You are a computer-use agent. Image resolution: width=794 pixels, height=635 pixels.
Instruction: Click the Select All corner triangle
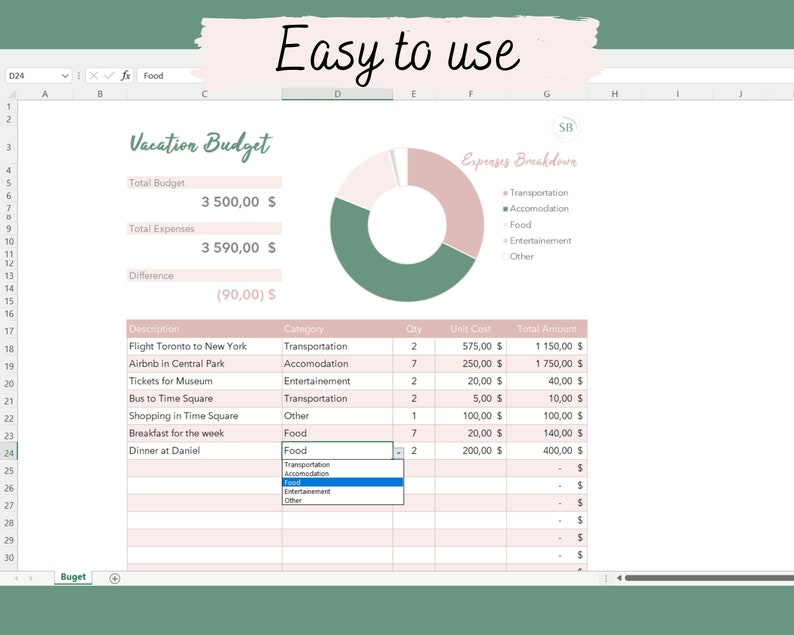click(10, 94)
